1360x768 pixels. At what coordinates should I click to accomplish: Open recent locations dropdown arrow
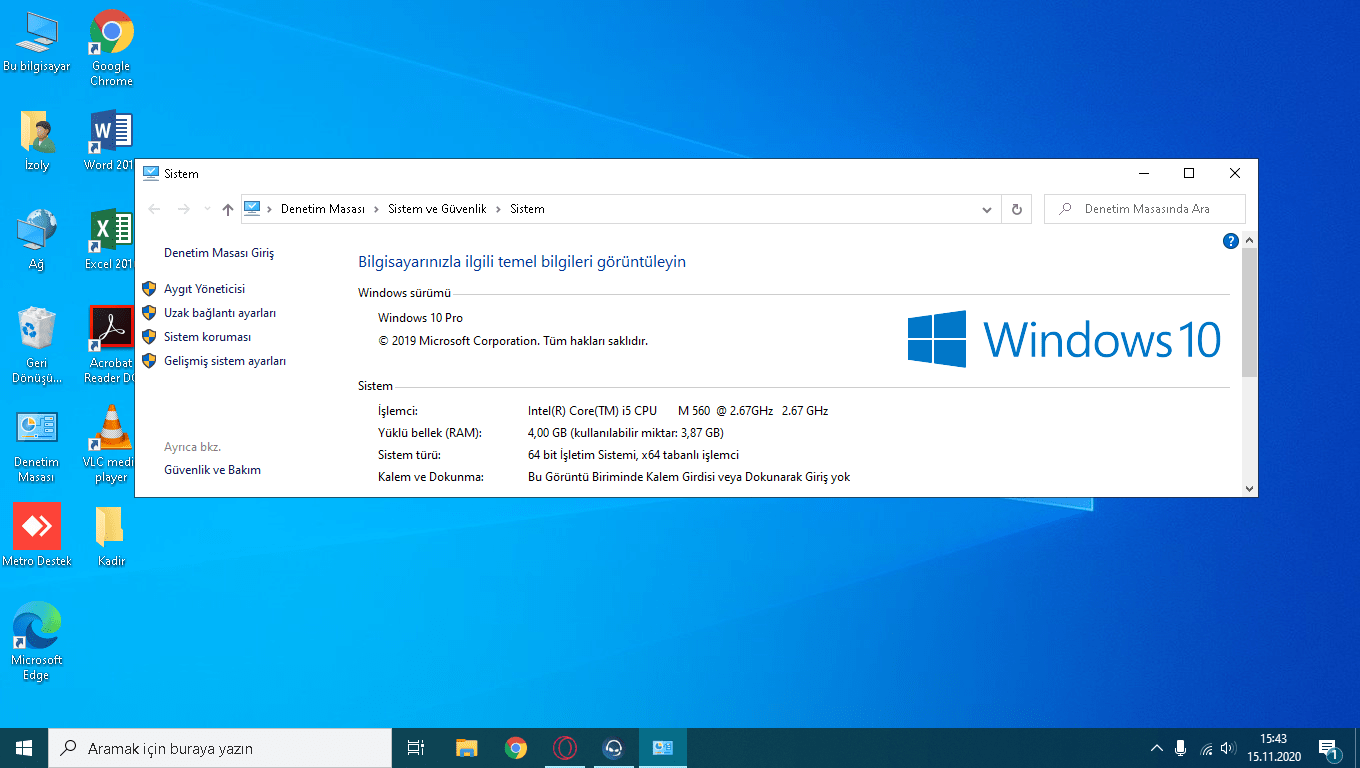tap(207, 209)
